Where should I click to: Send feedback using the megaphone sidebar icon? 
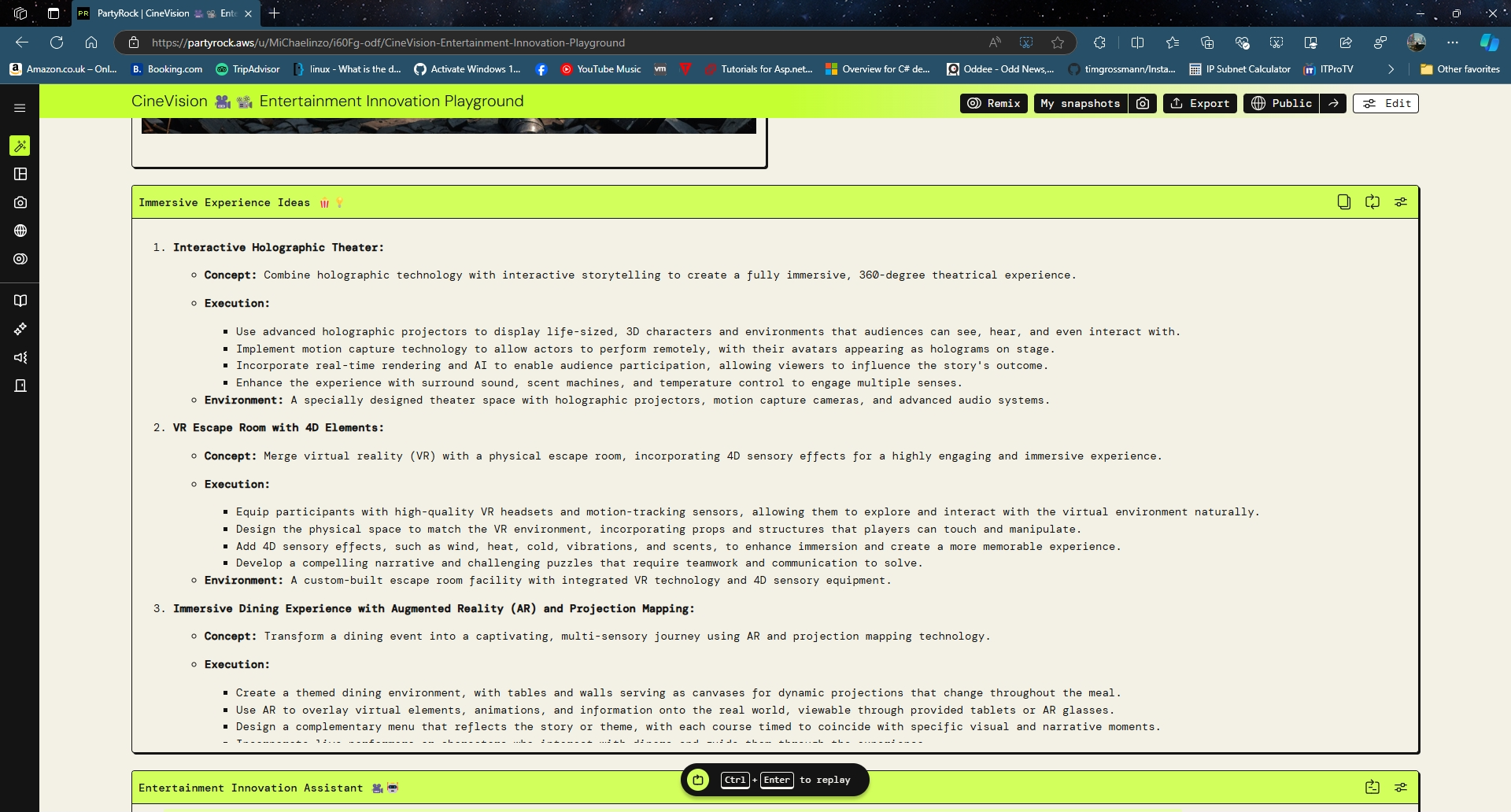point(20,357)
